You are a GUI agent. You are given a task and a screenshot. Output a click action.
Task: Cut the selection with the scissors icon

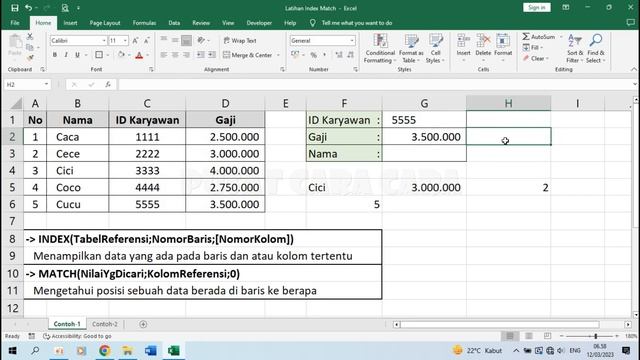[x=30, y=37]
